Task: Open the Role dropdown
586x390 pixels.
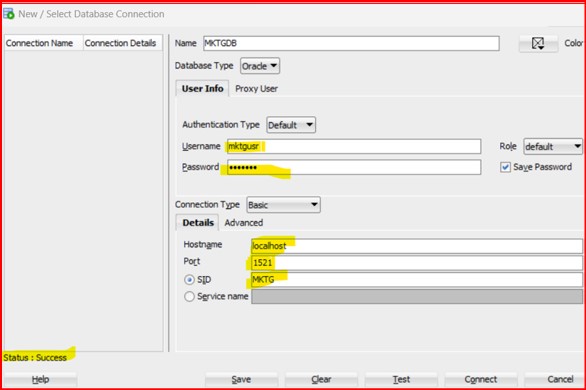Action: 553,146
